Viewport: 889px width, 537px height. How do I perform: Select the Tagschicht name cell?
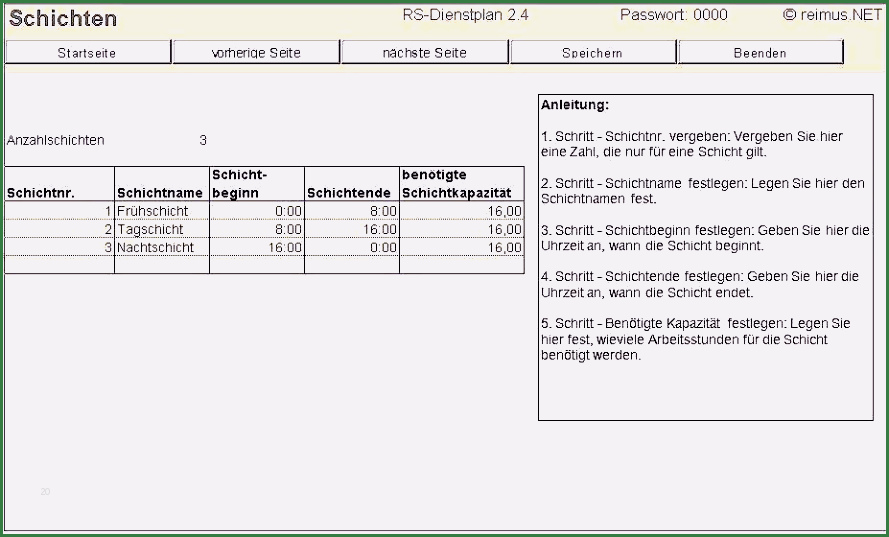(161, 229)
